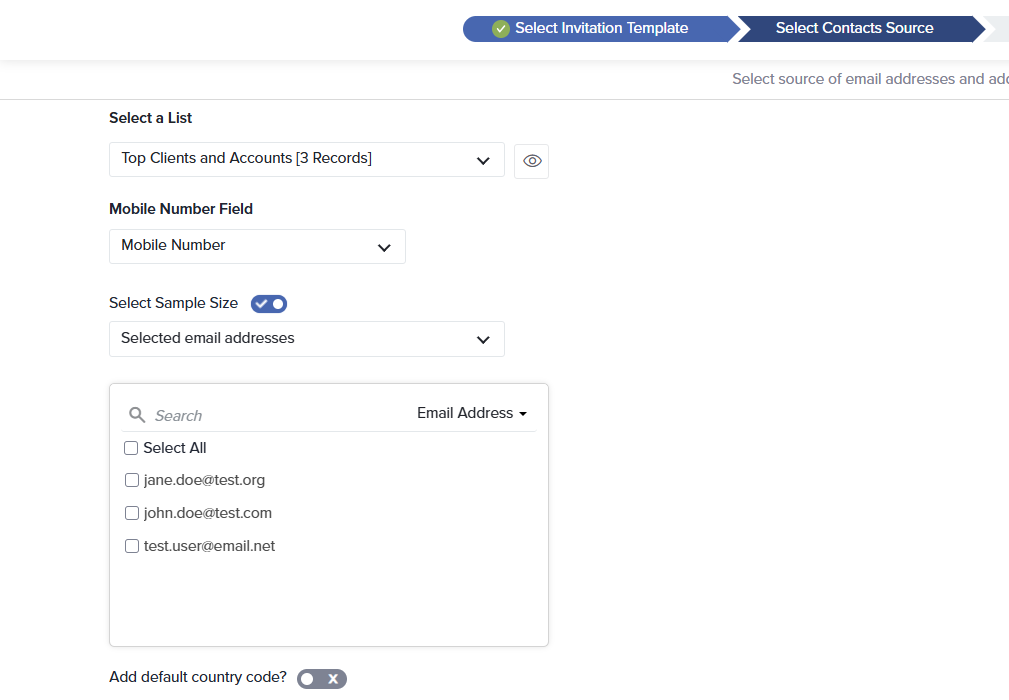Click the jane.doe@test.org email label
This screenshot has width=1009, height=700.
pyautogui.click(x=204, y=480)
